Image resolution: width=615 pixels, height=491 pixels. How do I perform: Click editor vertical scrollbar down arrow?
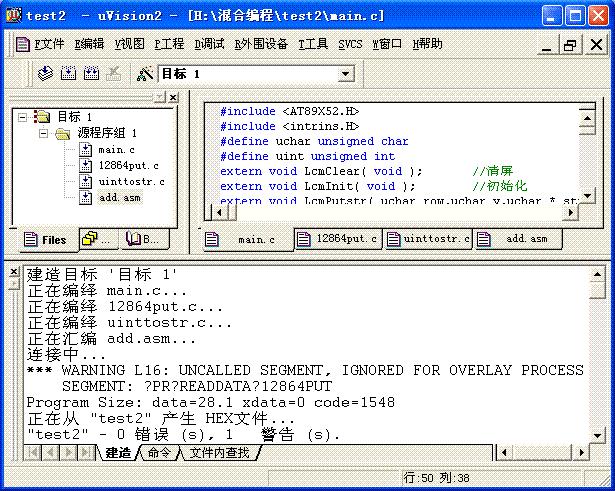pyautogui.click(x=587, y=195)
